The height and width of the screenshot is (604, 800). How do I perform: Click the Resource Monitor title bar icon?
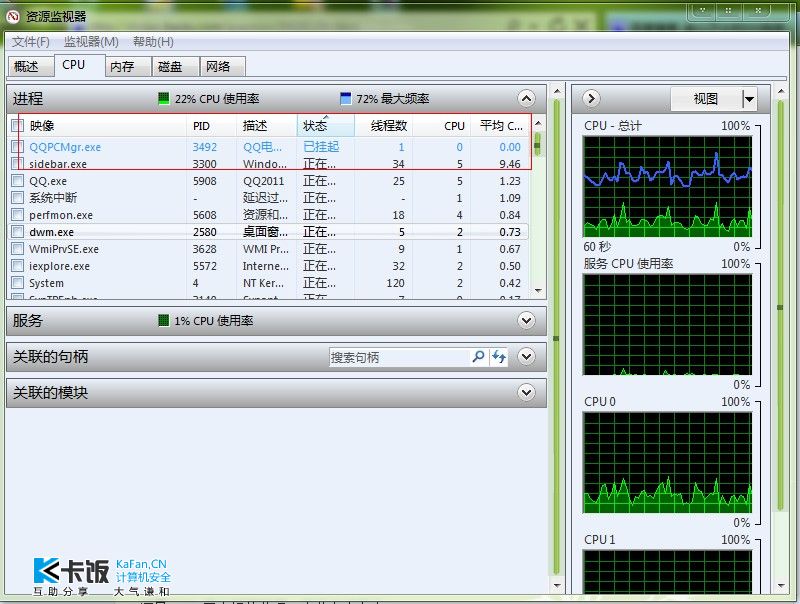[12, 16]
